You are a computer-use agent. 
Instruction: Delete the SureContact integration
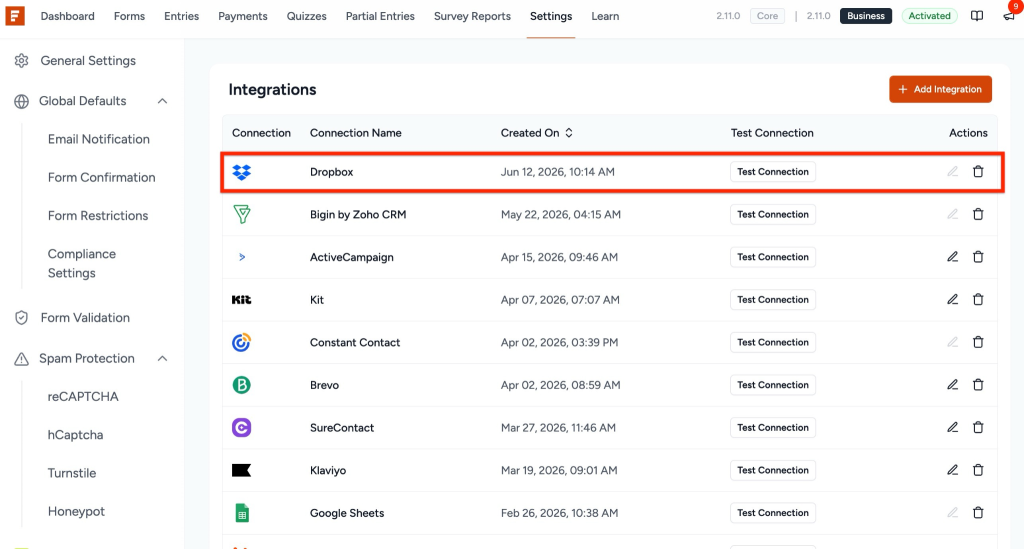pyautogui.click(x=978, y=428)
